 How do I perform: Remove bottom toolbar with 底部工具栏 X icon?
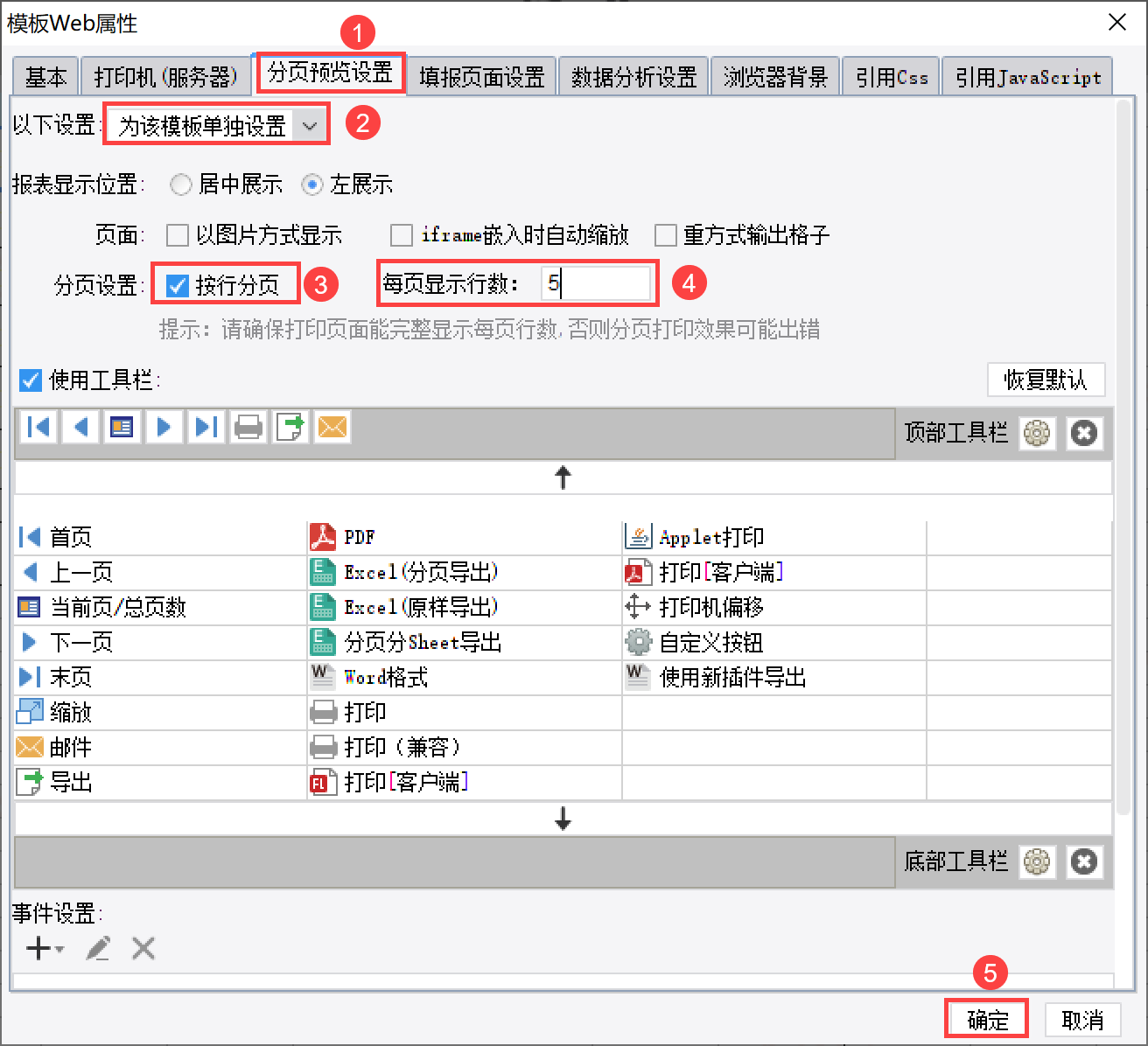point(1084,862)
